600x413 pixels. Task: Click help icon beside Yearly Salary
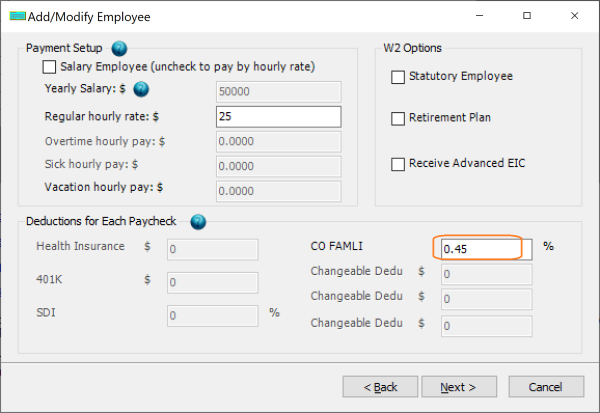[x=141, y=90]
